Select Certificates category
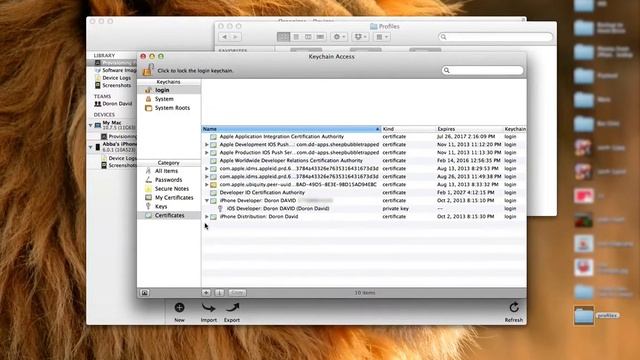640x360 pixels. point(169,216)
